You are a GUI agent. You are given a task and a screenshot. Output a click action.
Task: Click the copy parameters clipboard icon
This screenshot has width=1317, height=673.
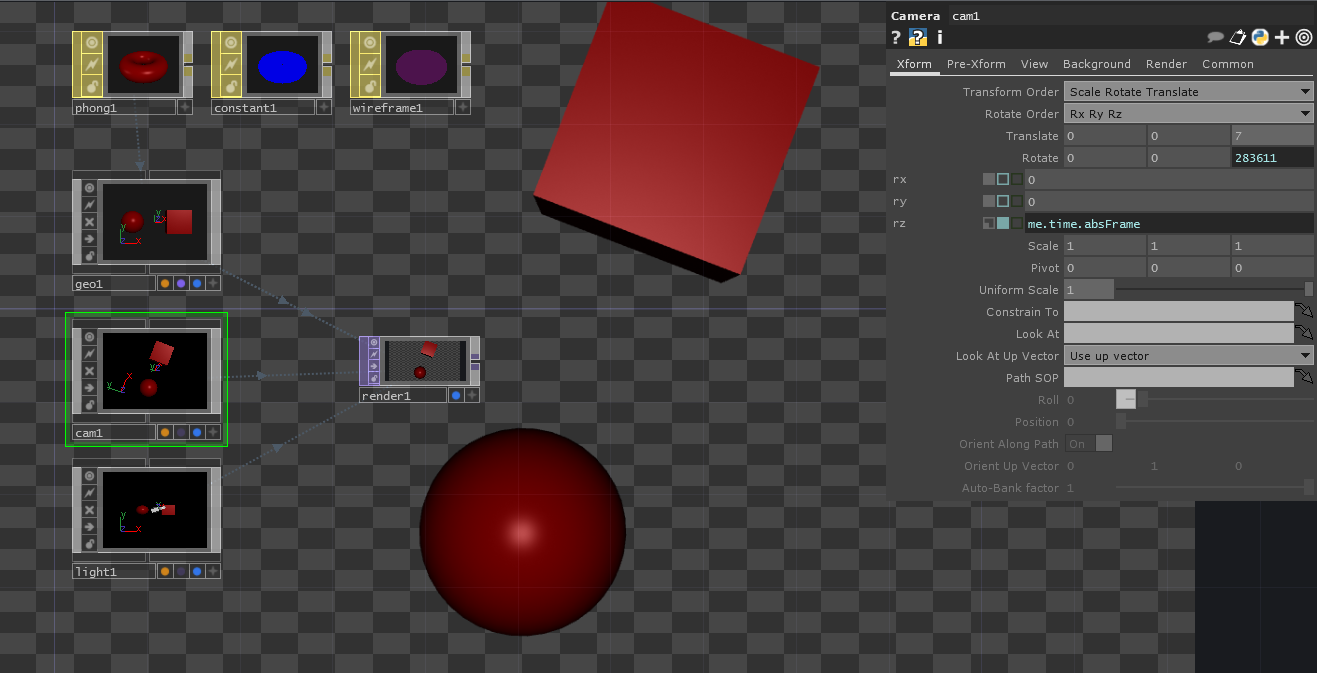1238,38
